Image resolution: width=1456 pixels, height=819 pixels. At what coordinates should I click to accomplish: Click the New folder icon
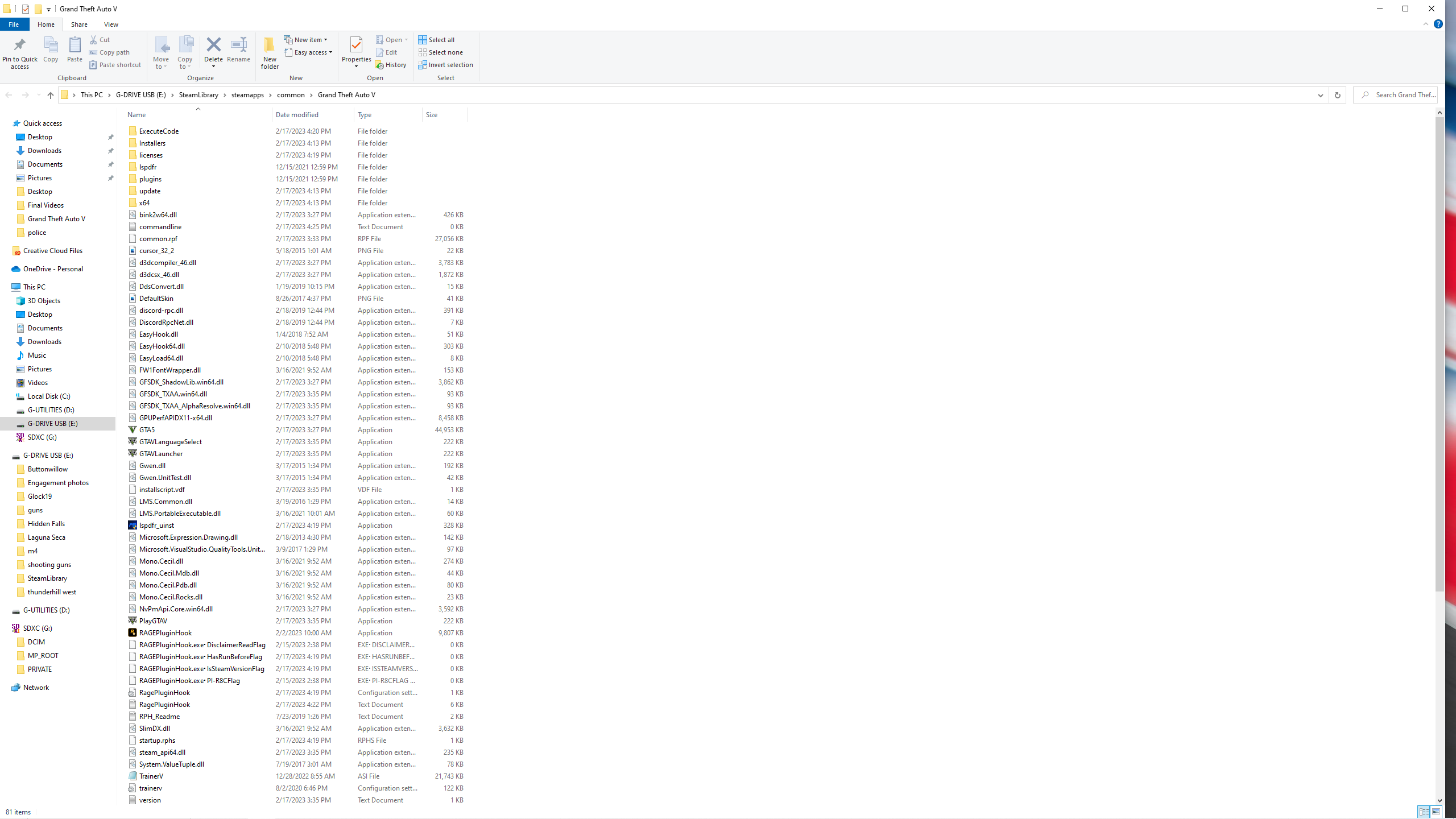270,45
